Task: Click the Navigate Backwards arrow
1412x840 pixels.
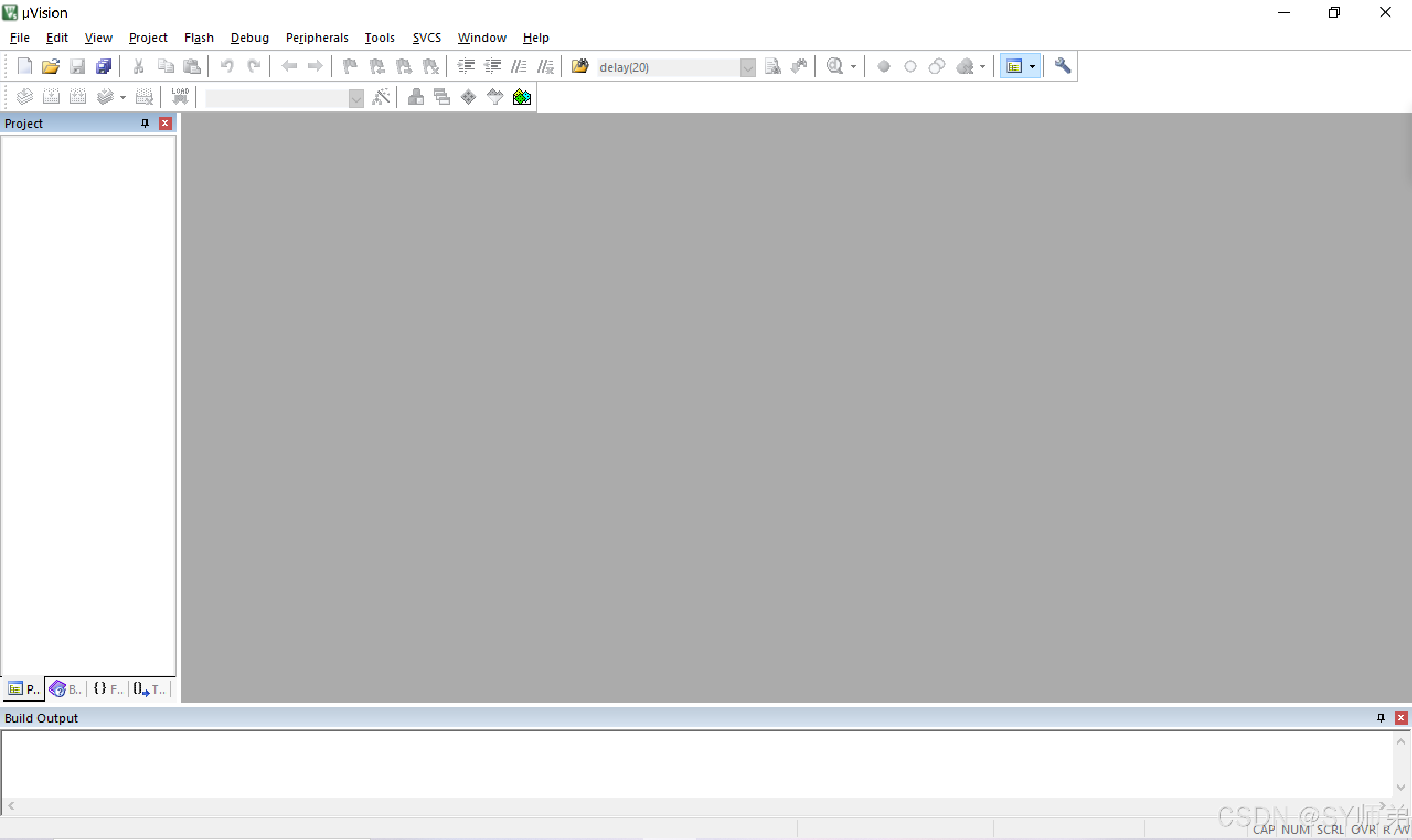Action: coord(289,66)
